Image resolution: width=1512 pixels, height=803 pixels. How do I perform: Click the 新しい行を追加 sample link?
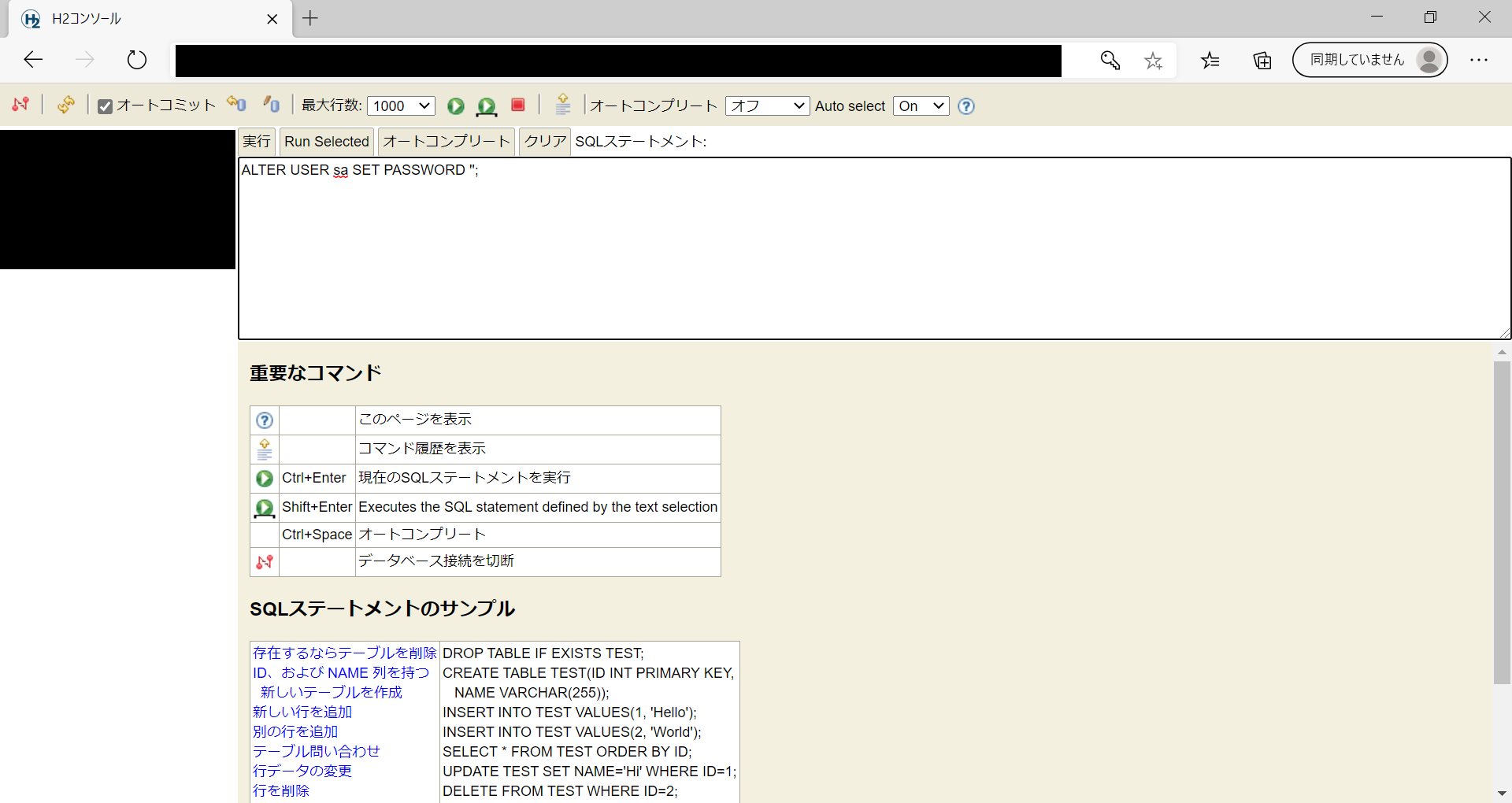click(302, 712)
